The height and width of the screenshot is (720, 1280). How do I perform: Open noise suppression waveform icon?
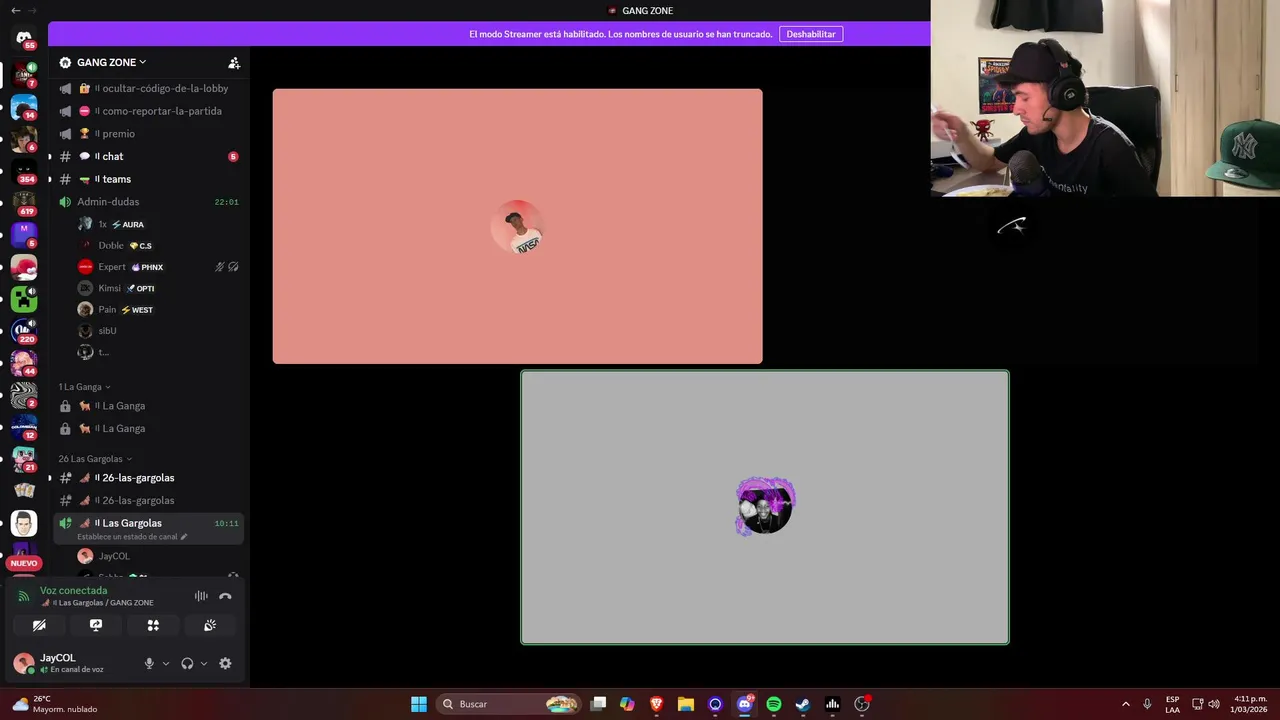click(201, 596)
